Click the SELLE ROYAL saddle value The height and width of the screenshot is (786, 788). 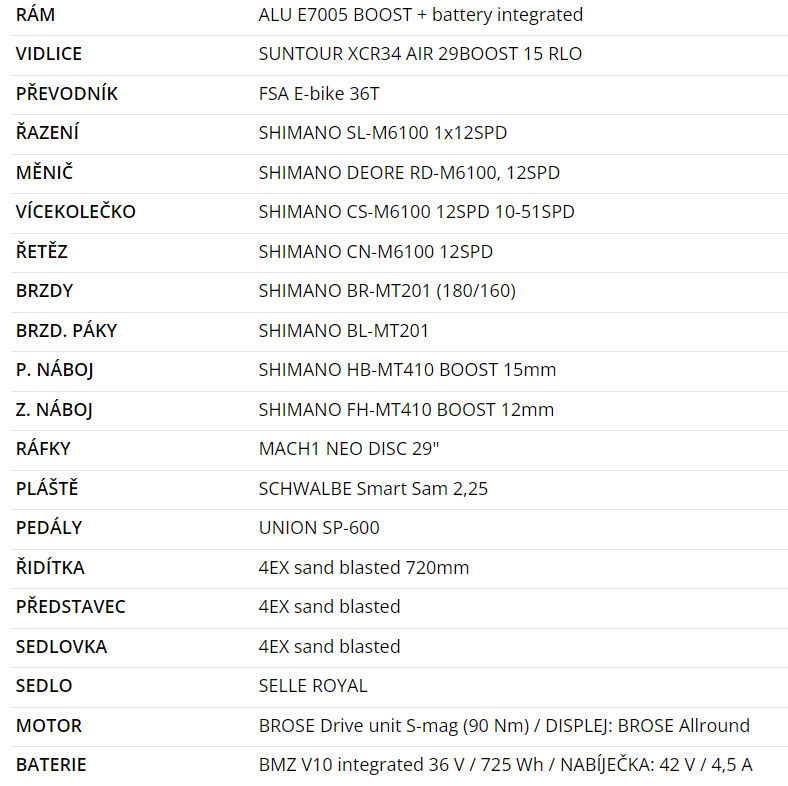313,686
